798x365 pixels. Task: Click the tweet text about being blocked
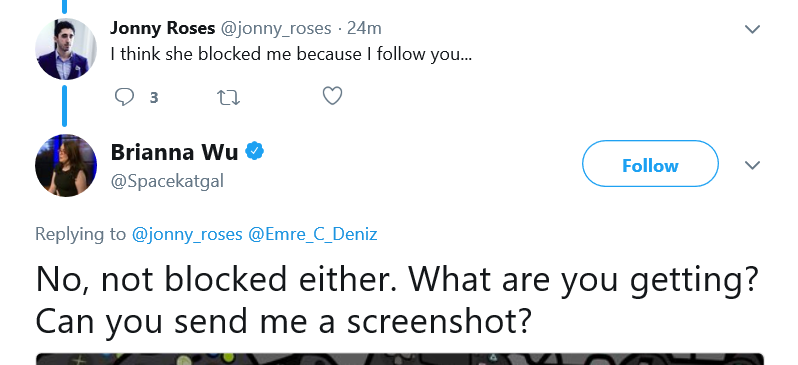291,54
